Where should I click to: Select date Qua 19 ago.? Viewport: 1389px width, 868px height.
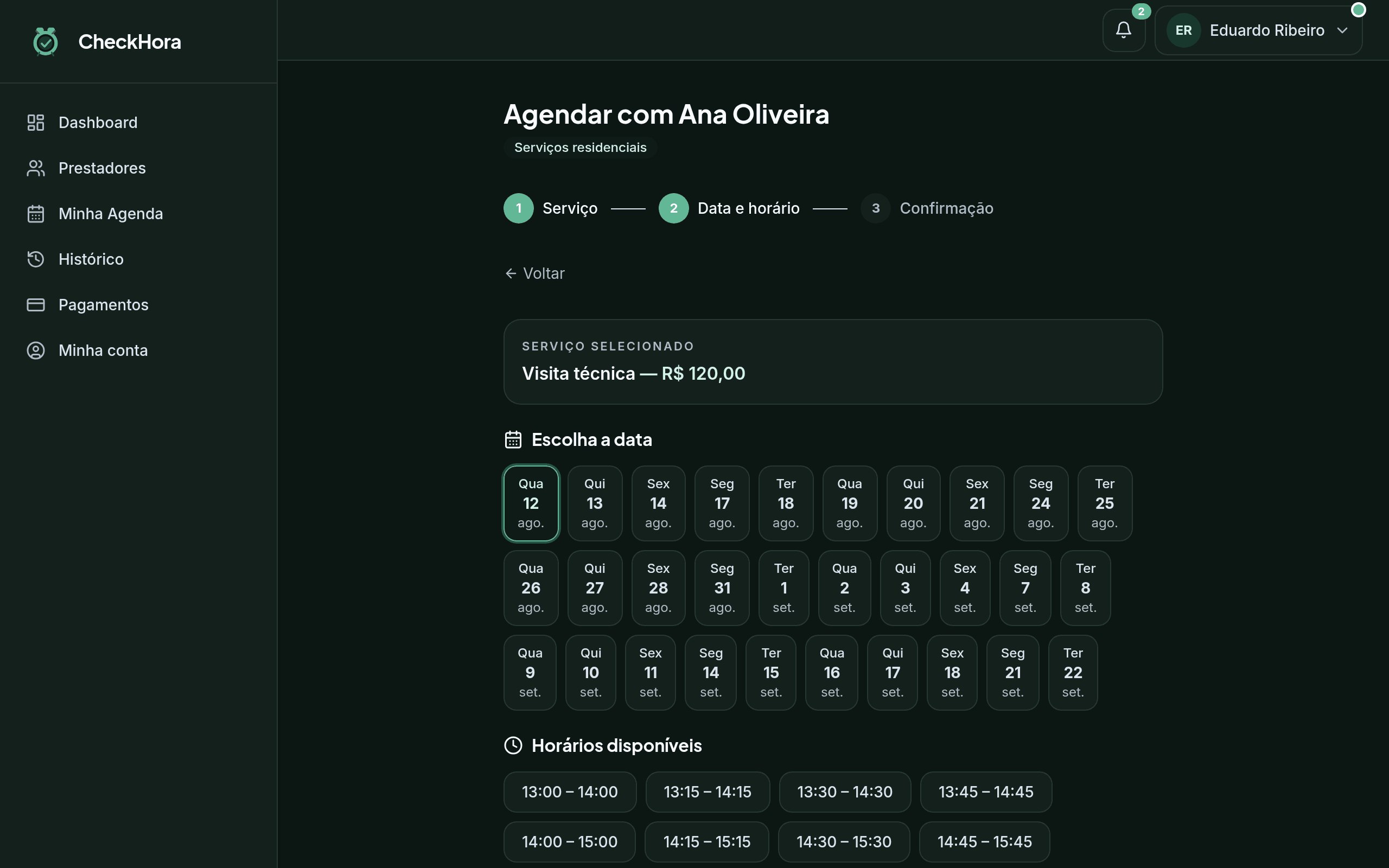[850, 503]
